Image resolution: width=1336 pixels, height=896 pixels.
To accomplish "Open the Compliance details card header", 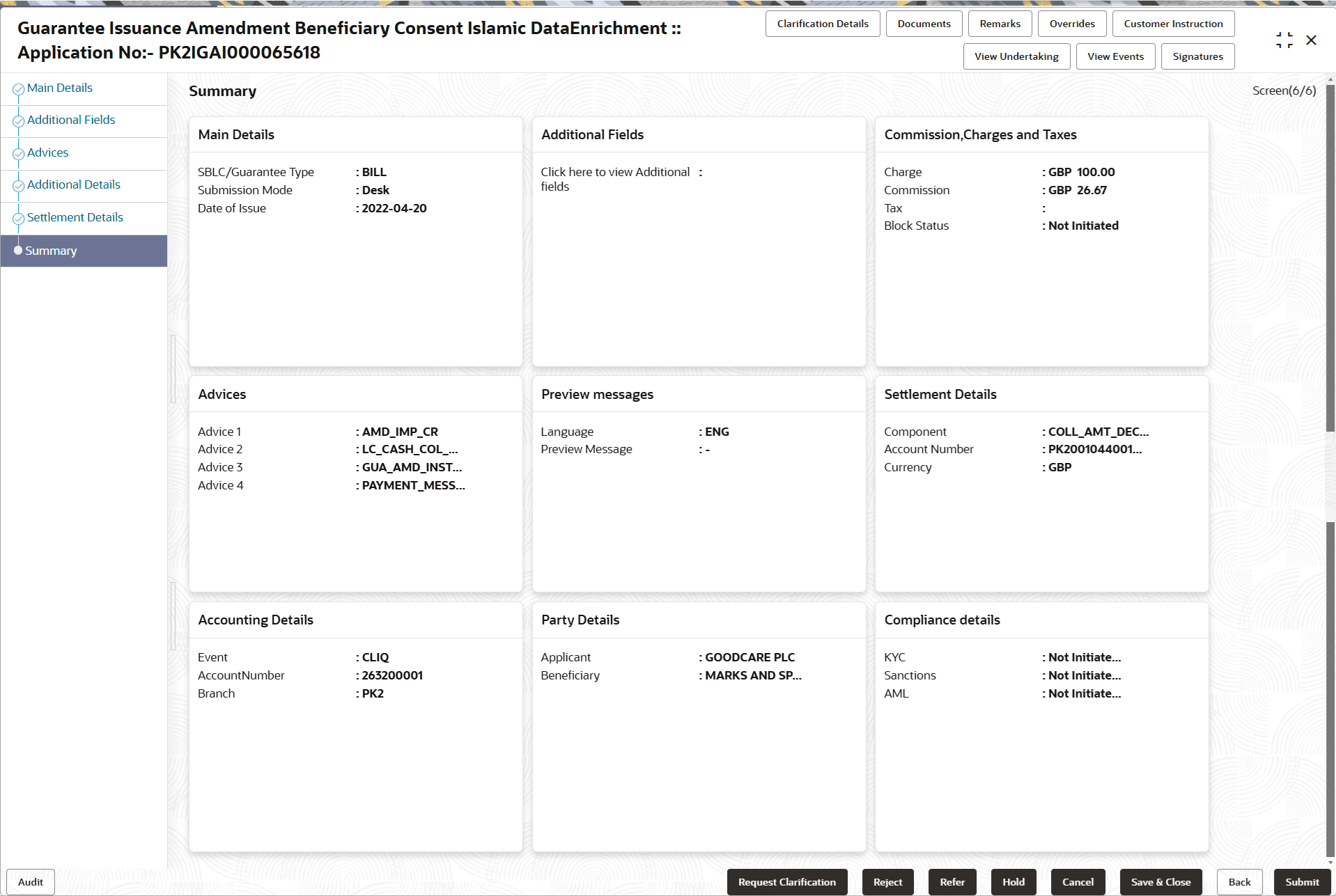I will (x=1042, y=620).
